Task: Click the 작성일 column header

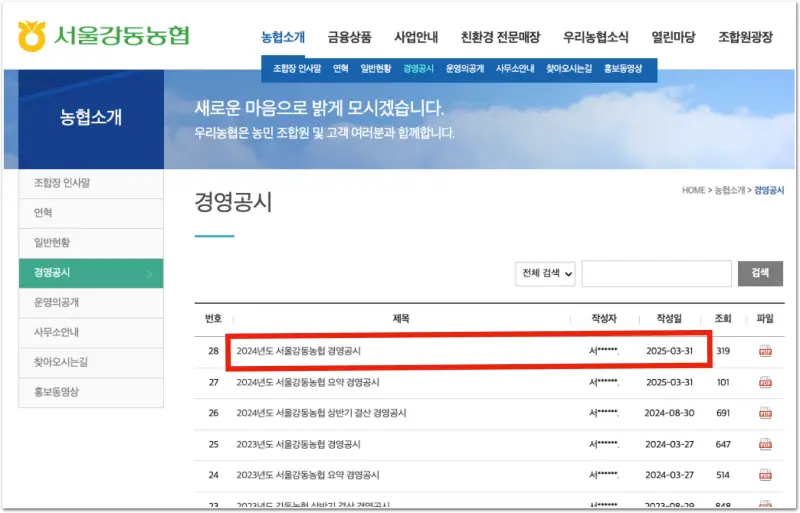Action: tap(669, 319)
